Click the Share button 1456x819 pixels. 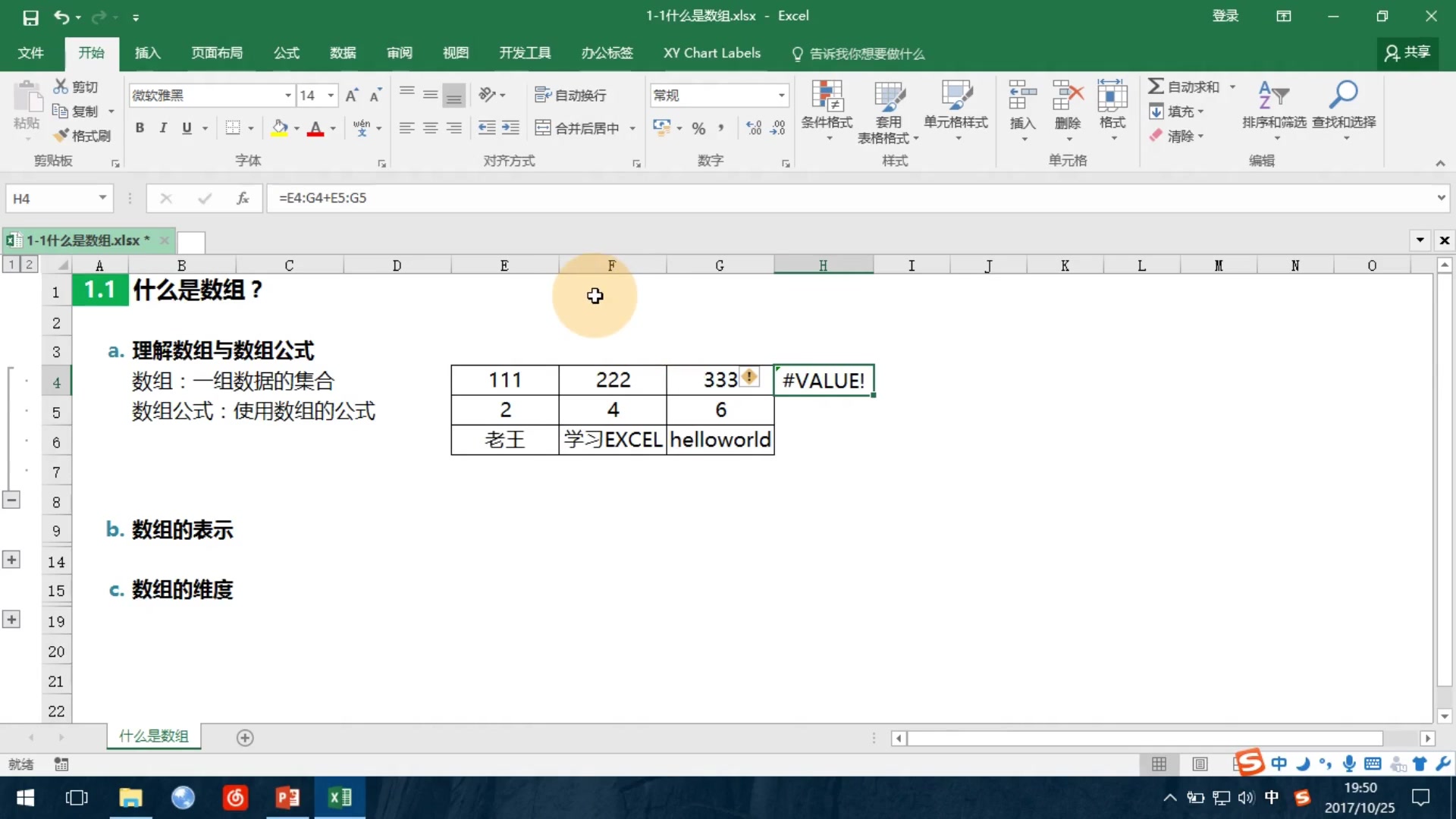coord(1407,52)
